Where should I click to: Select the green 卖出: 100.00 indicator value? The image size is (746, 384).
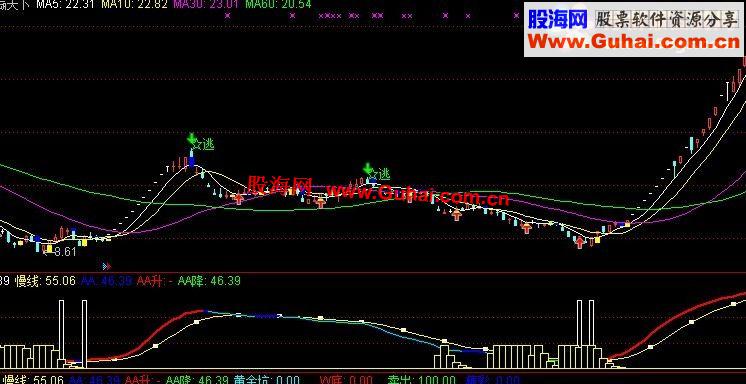(x=421, y=380)
